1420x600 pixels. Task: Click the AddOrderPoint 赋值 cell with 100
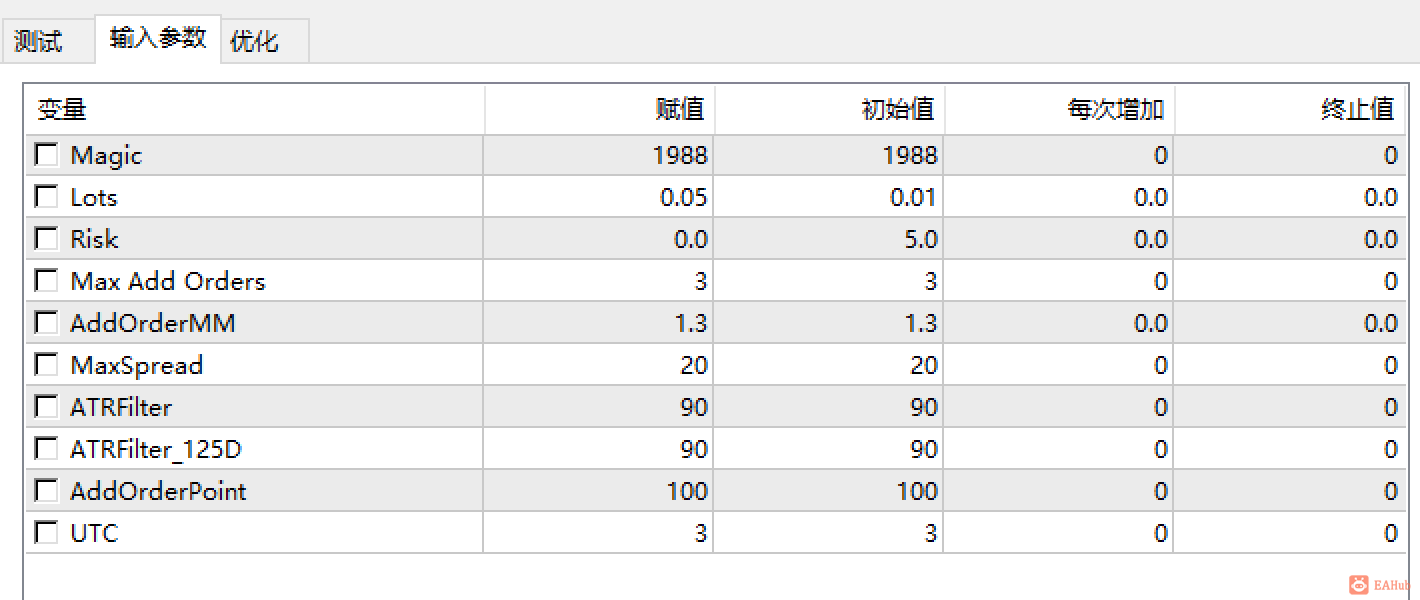coord(598,491)
